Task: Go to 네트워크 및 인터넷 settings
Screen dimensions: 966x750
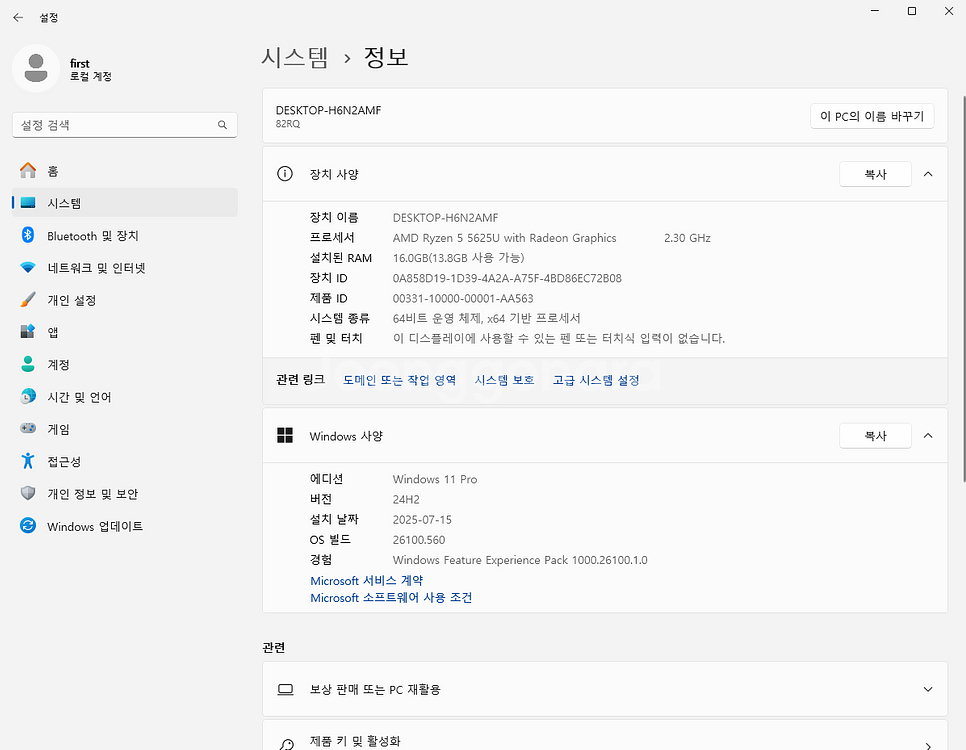Action: (x=124, y=267)
